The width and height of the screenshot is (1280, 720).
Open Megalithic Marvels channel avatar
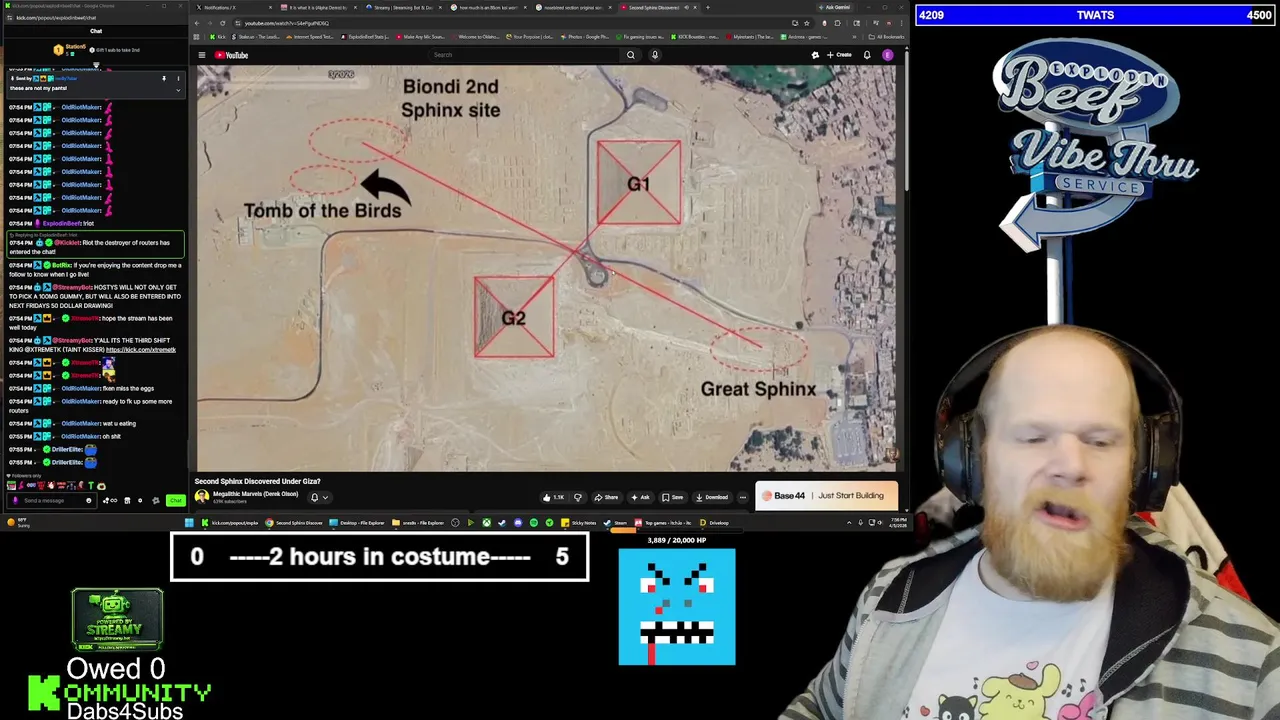click(202, 496)
